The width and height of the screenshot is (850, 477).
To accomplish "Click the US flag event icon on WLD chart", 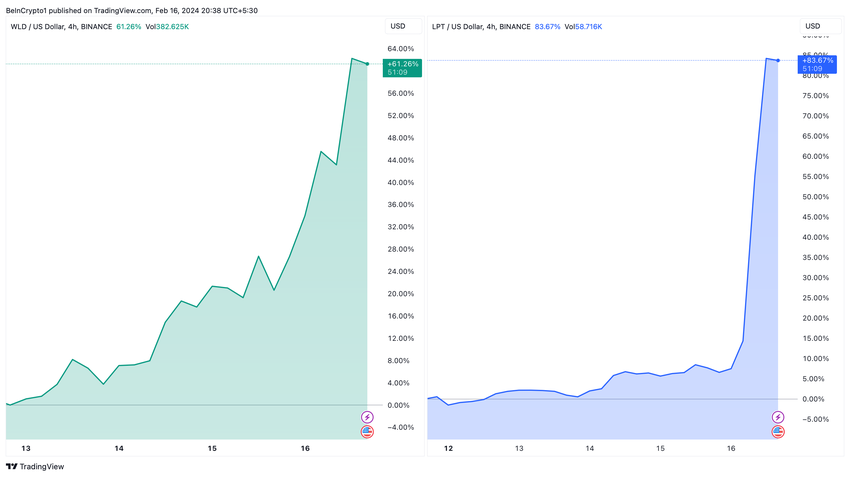I will coord(368,432).
